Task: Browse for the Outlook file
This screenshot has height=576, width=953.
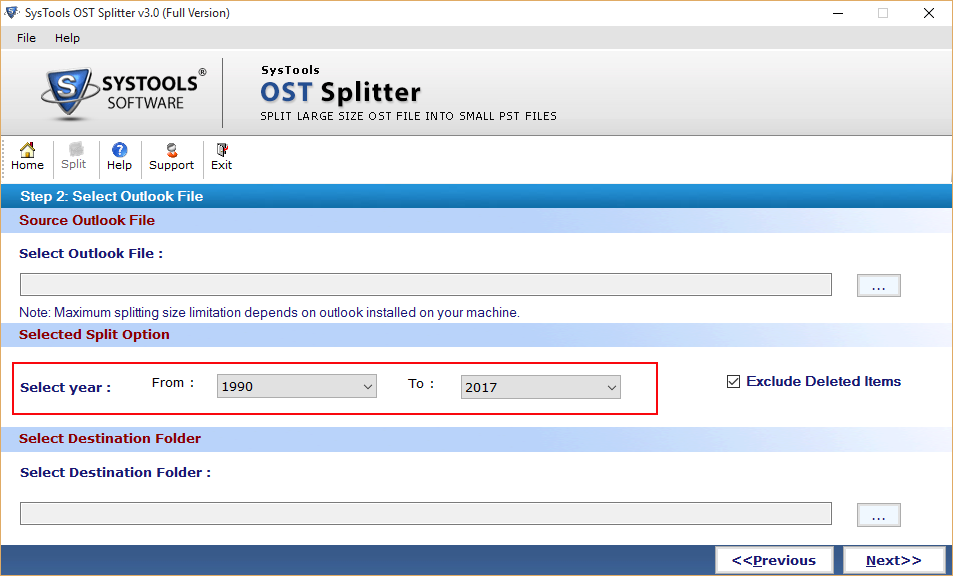Action: tap(878, 286)
